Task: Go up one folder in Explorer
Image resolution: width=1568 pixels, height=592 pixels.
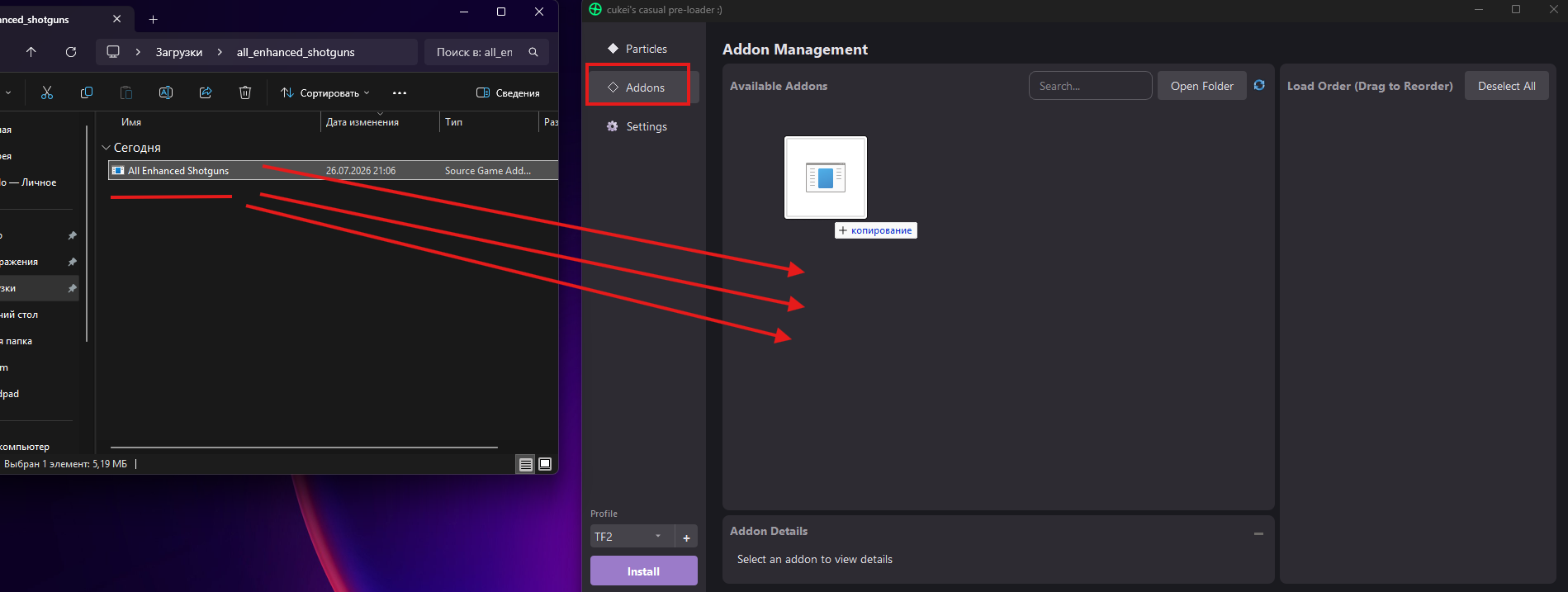Action: [31, 52]
